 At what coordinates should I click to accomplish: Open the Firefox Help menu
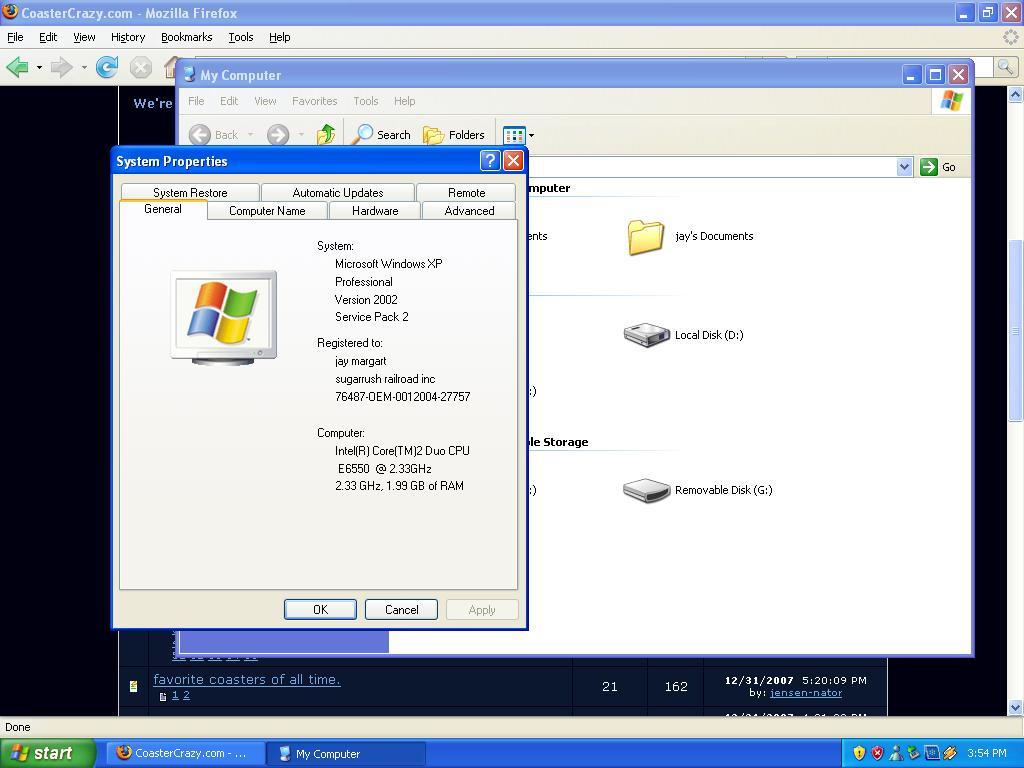pos(280,37)
